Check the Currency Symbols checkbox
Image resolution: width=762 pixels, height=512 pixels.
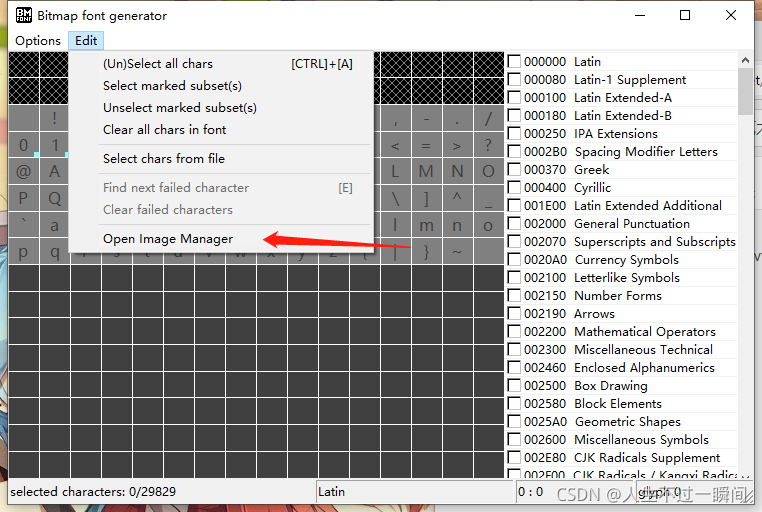pyautogui.click(x=514, y=259)
